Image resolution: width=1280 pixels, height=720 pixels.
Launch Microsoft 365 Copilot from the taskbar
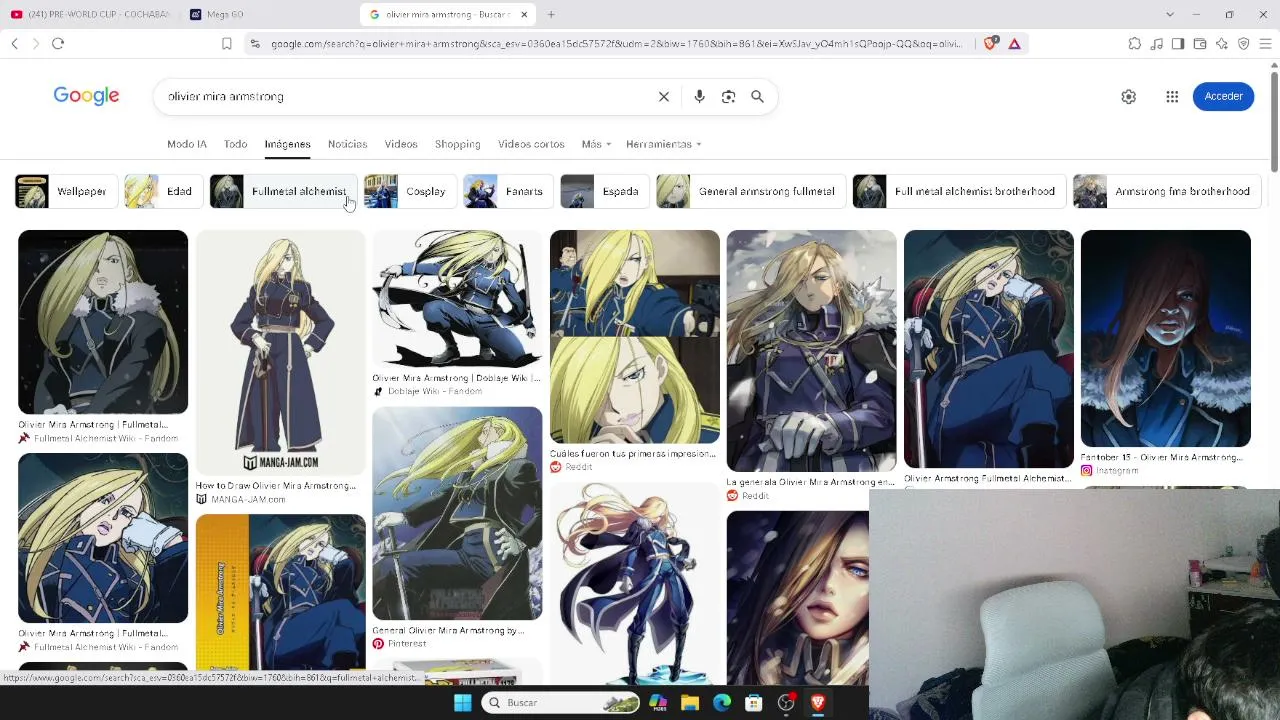(x=658, y=703)
